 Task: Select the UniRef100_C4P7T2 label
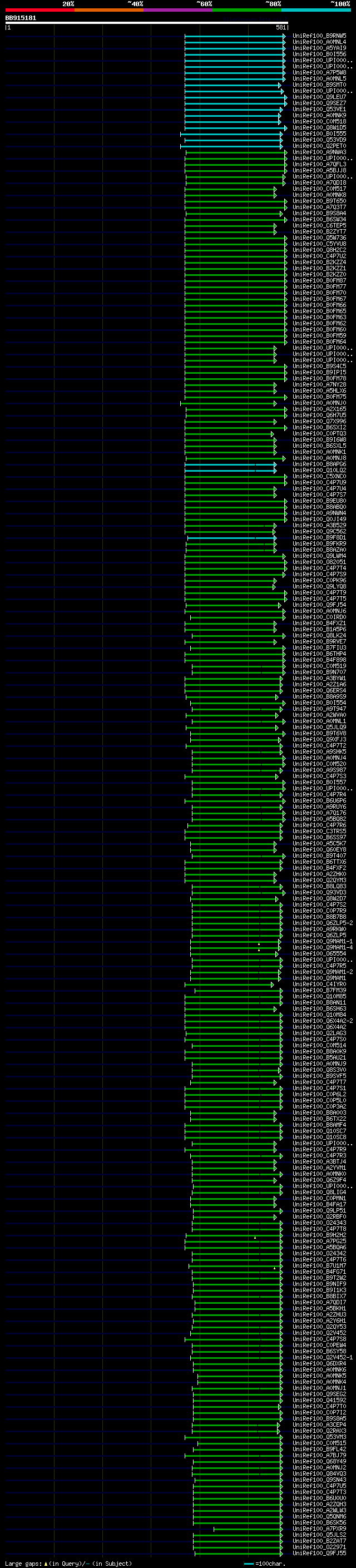click(x=319, y=746)
